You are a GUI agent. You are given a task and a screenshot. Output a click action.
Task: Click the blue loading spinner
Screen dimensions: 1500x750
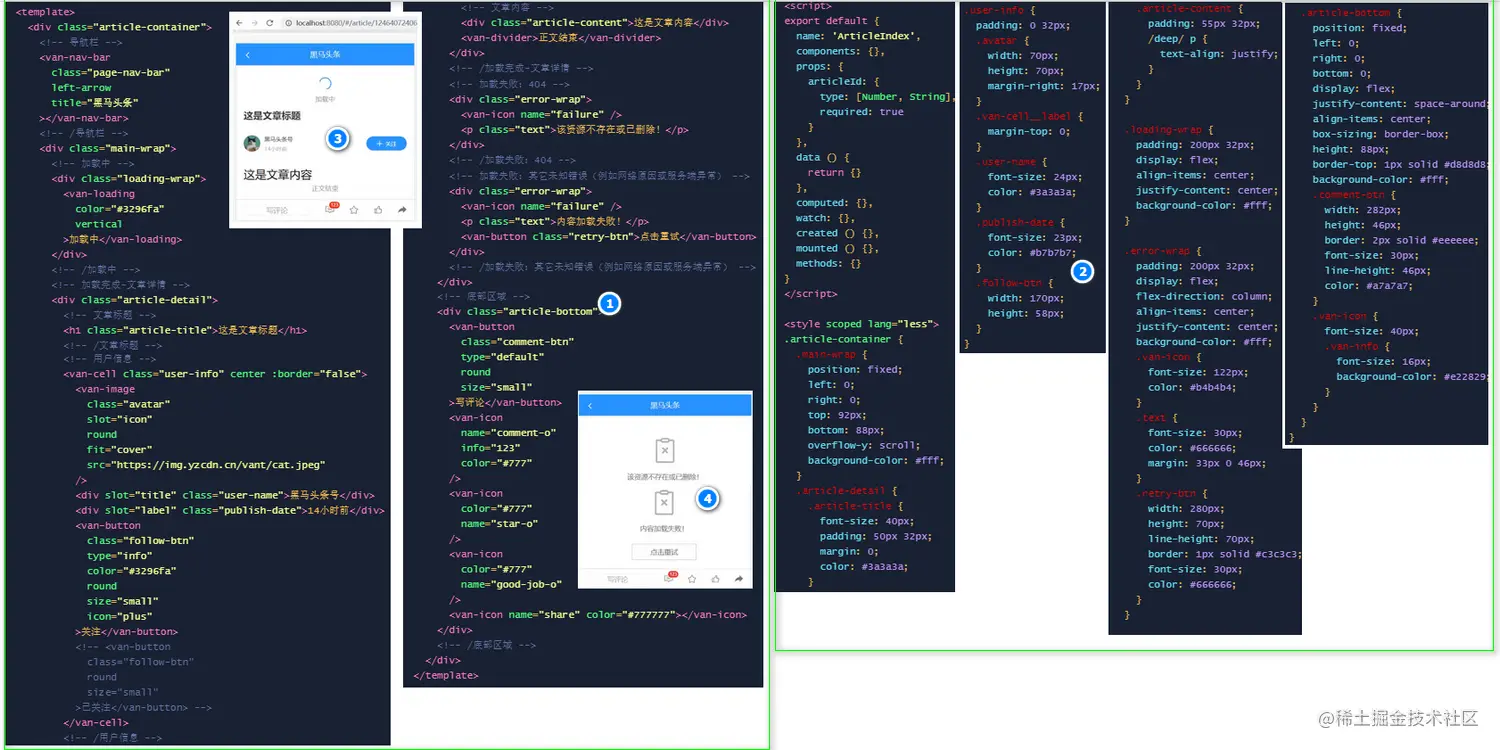pyautogui.click(x=324, y=84)
